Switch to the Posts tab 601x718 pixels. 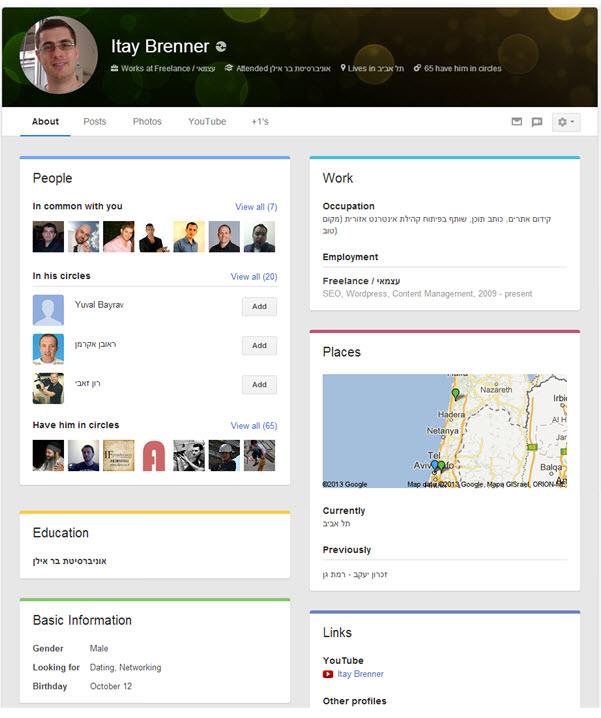95,122
